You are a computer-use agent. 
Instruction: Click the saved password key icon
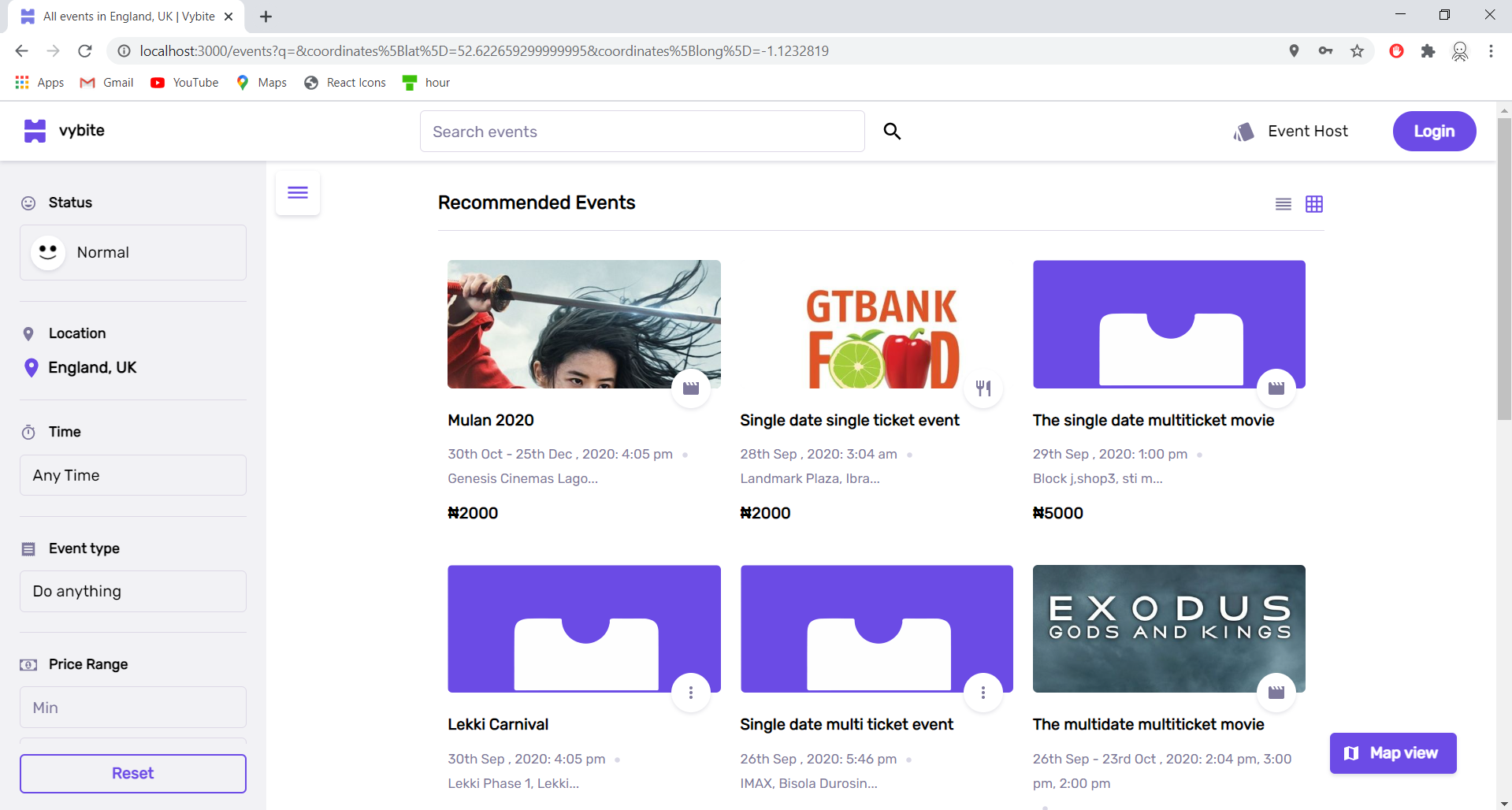tap(1325, 51)
